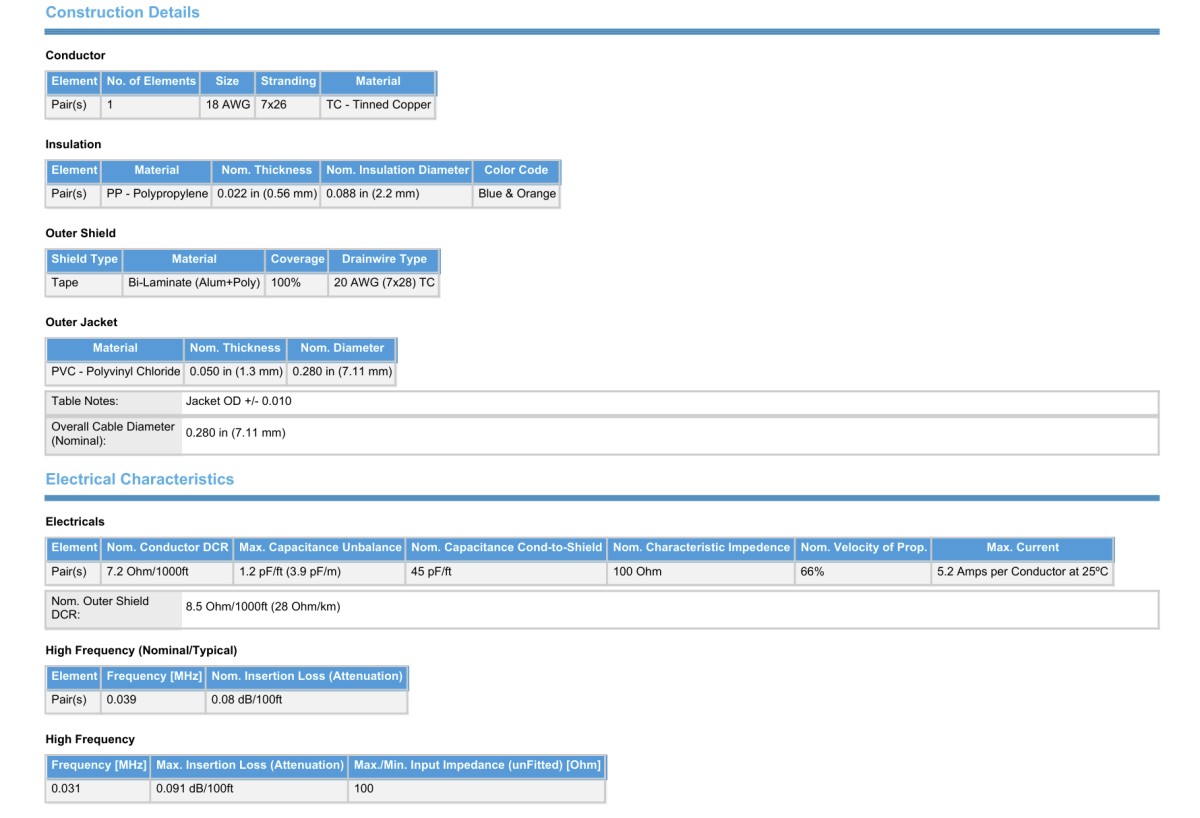This screenshot has width=1200, height=818.
Task: Select the 0.091 dB/100ft insertion loss cell
Action: click(x=195, y=789)
